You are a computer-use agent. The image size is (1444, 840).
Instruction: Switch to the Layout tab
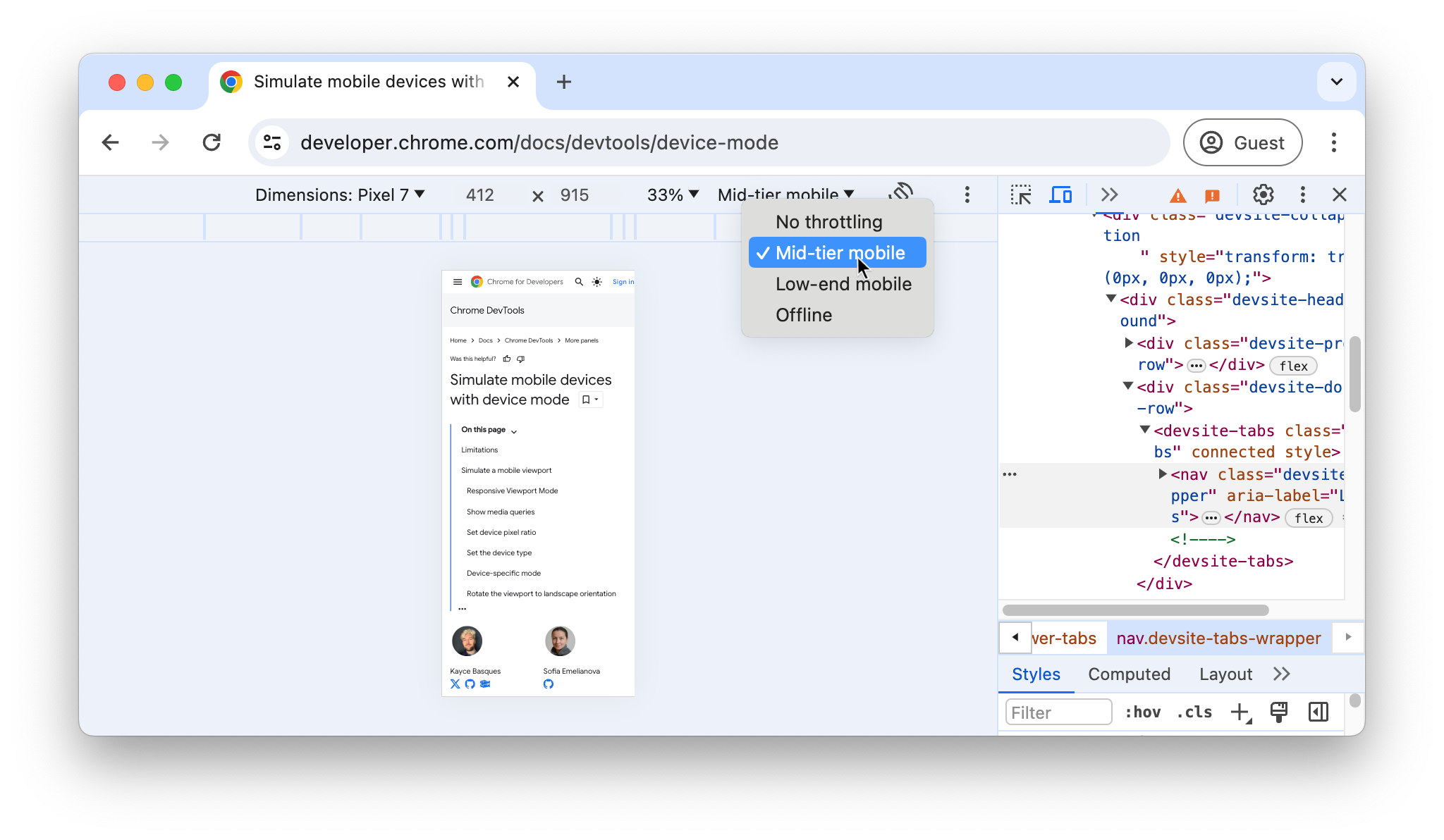tap(1225, 673)
